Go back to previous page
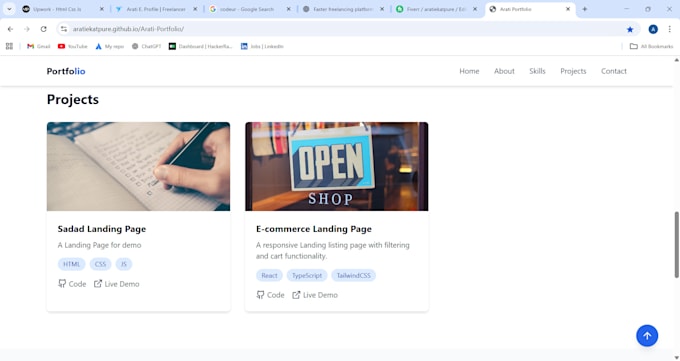This screenshot has width=680, height=361. click(x=10, y=29)
